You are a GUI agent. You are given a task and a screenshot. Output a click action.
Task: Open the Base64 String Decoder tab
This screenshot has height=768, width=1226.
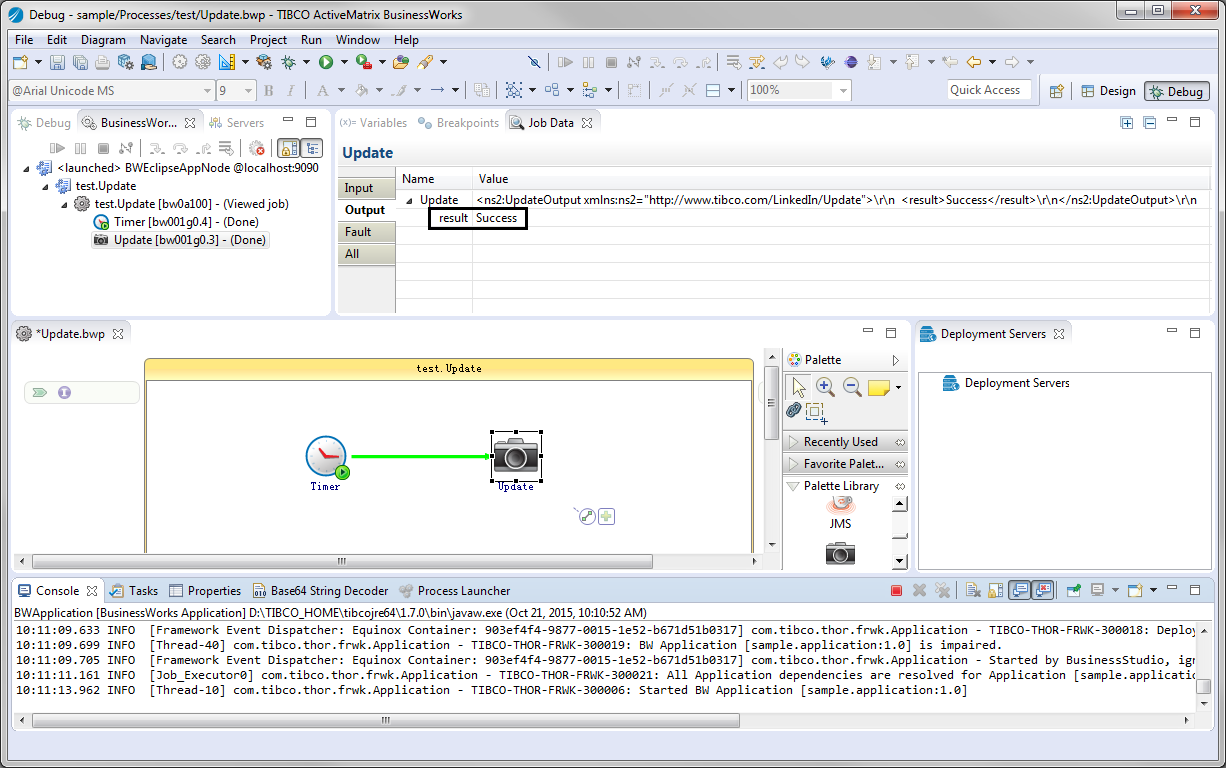point(319,591)
